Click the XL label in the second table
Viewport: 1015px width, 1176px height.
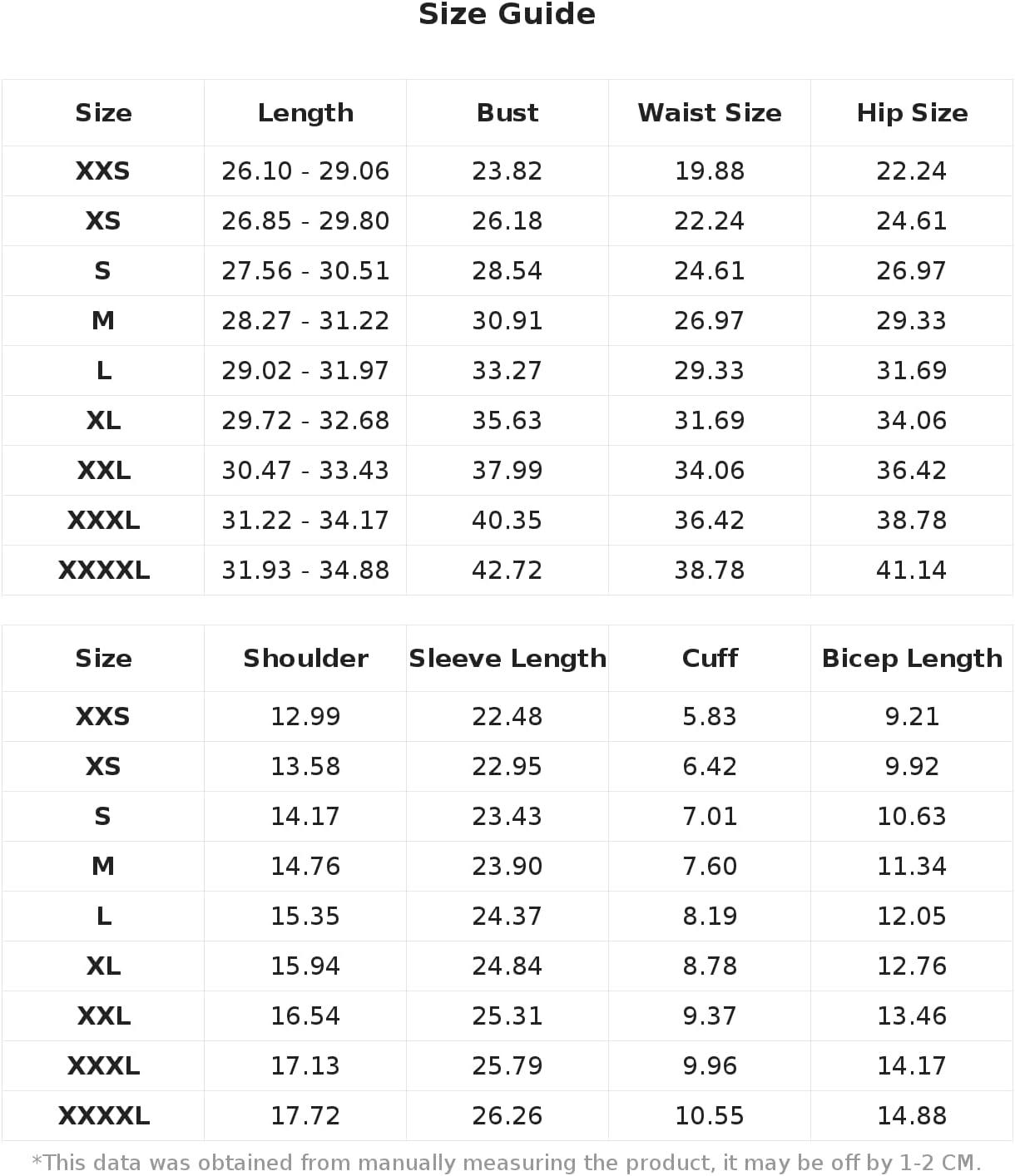(x=103, y=966)
